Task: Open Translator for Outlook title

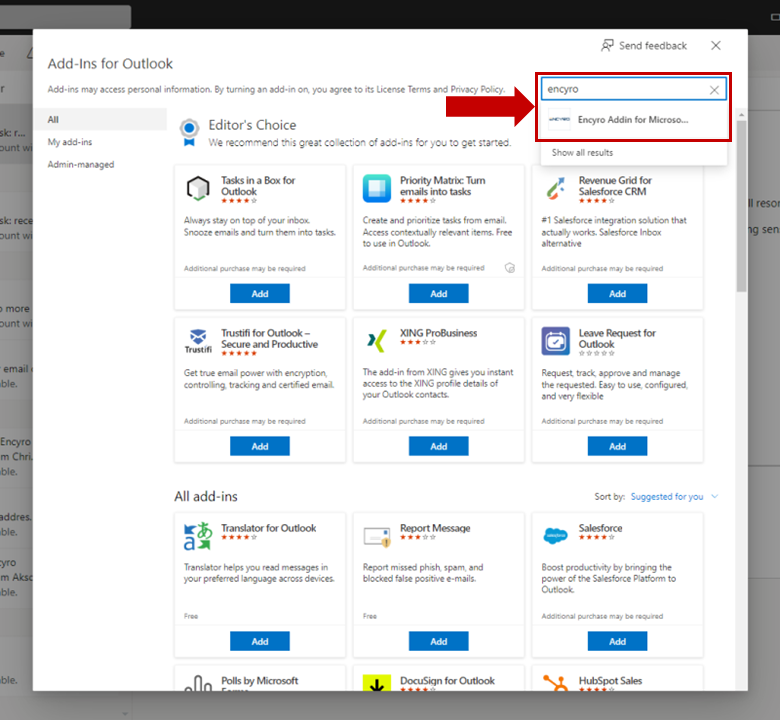Action: click(269, 528)
